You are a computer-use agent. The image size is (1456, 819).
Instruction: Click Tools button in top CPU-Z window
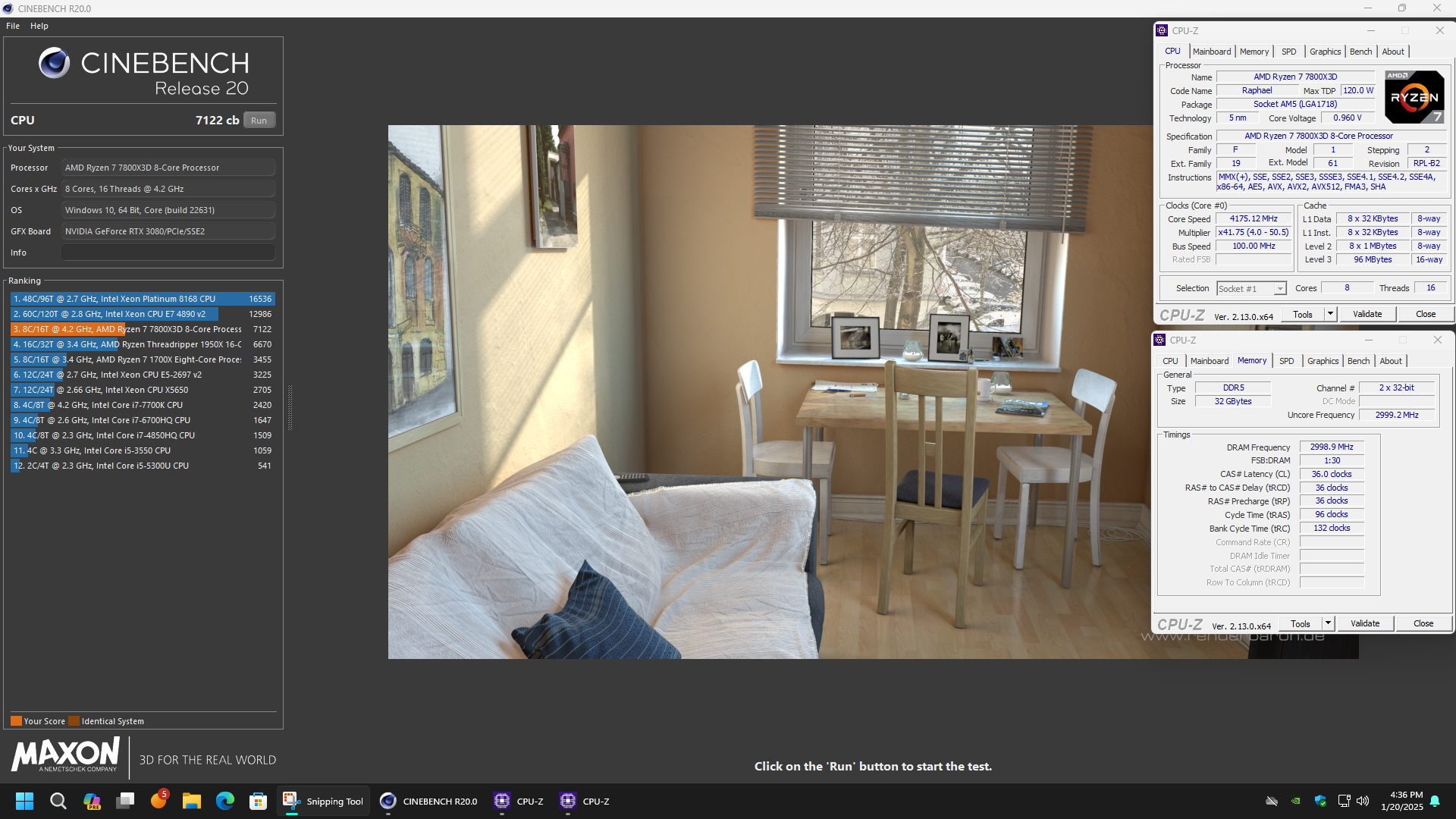tap(1303, 314)
